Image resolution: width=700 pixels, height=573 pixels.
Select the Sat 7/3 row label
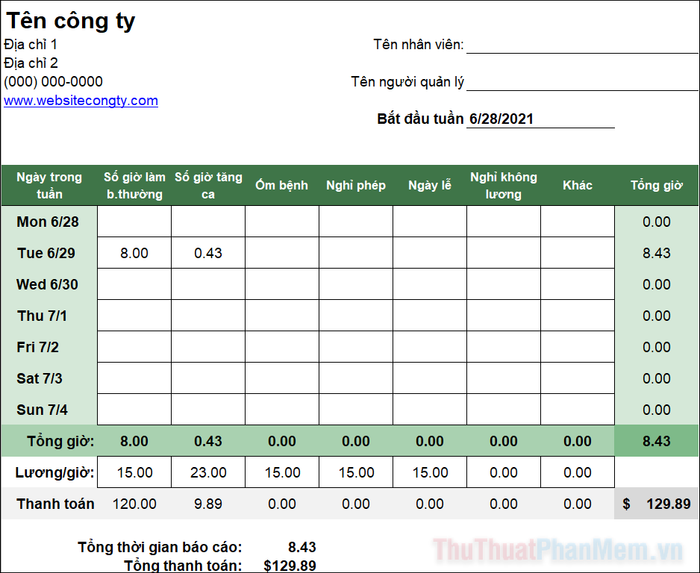click(39, 378)
